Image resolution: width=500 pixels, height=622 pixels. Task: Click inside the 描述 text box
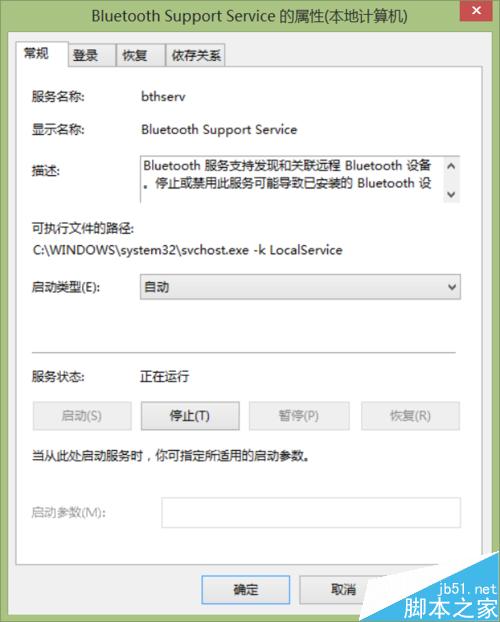(x=292, y=179)
